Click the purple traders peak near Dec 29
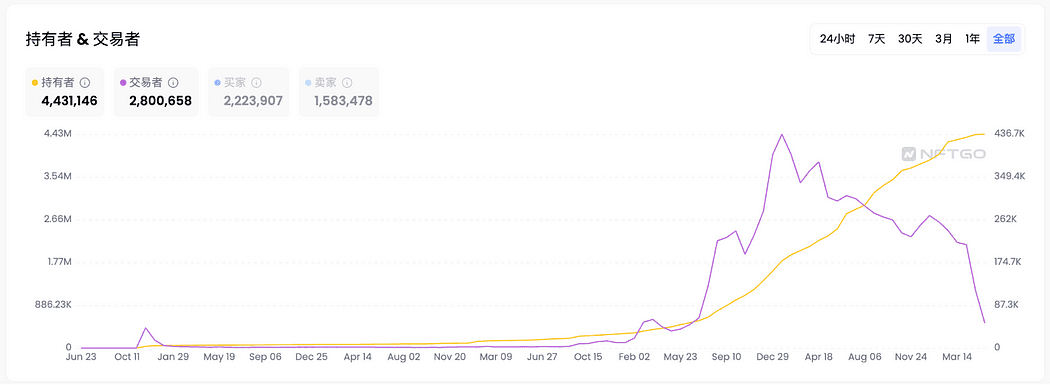1050x385 pixels. (x=781, y=135)
